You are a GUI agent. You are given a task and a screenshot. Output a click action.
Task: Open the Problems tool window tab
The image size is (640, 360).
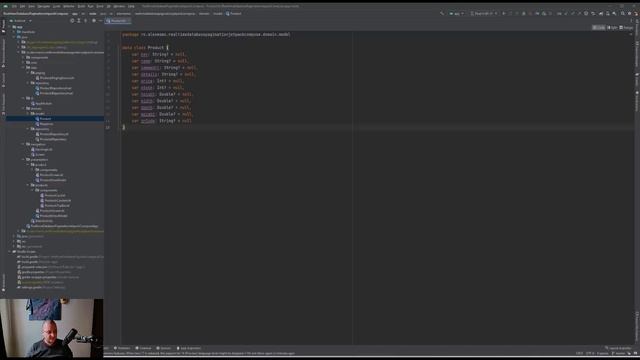122,348
